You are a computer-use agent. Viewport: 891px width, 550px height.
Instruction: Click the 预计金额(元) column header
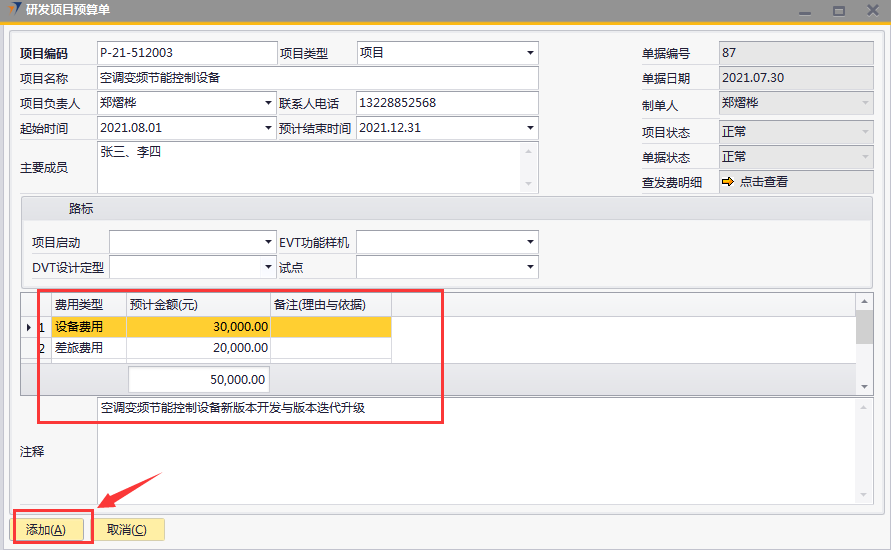198,304
